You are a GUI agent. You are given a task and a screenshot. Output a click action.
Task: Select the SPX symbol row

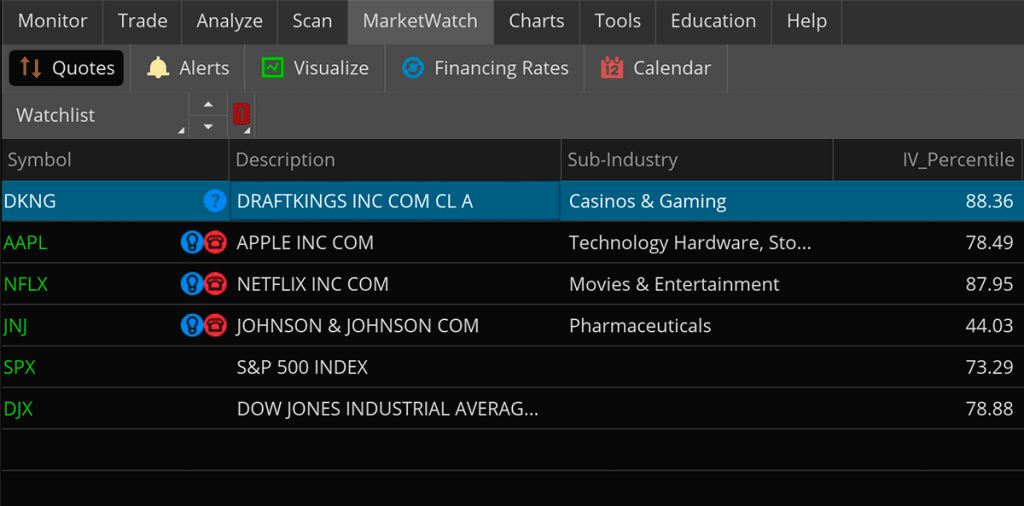(20, 367)
